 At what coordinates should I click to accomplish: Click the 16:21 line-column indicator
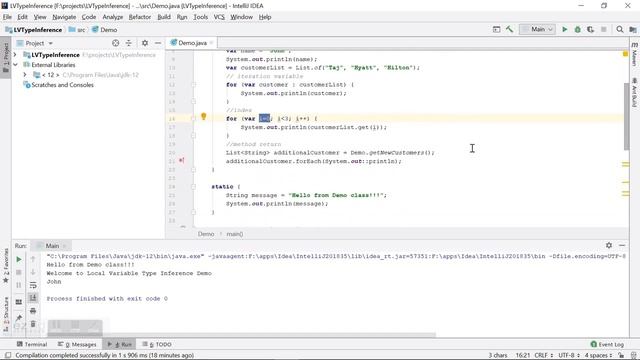pyautogui.click(x=522, y=355)
